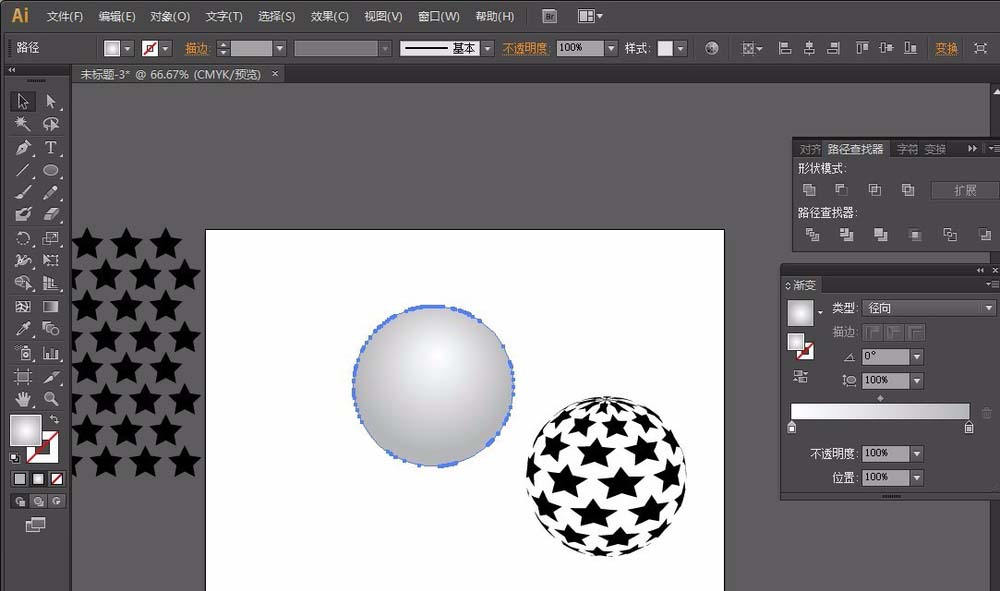Switch paint mode to Gradient in toolbox
The height and width of the screenshot is (591, 1000).
pos(38,479)
